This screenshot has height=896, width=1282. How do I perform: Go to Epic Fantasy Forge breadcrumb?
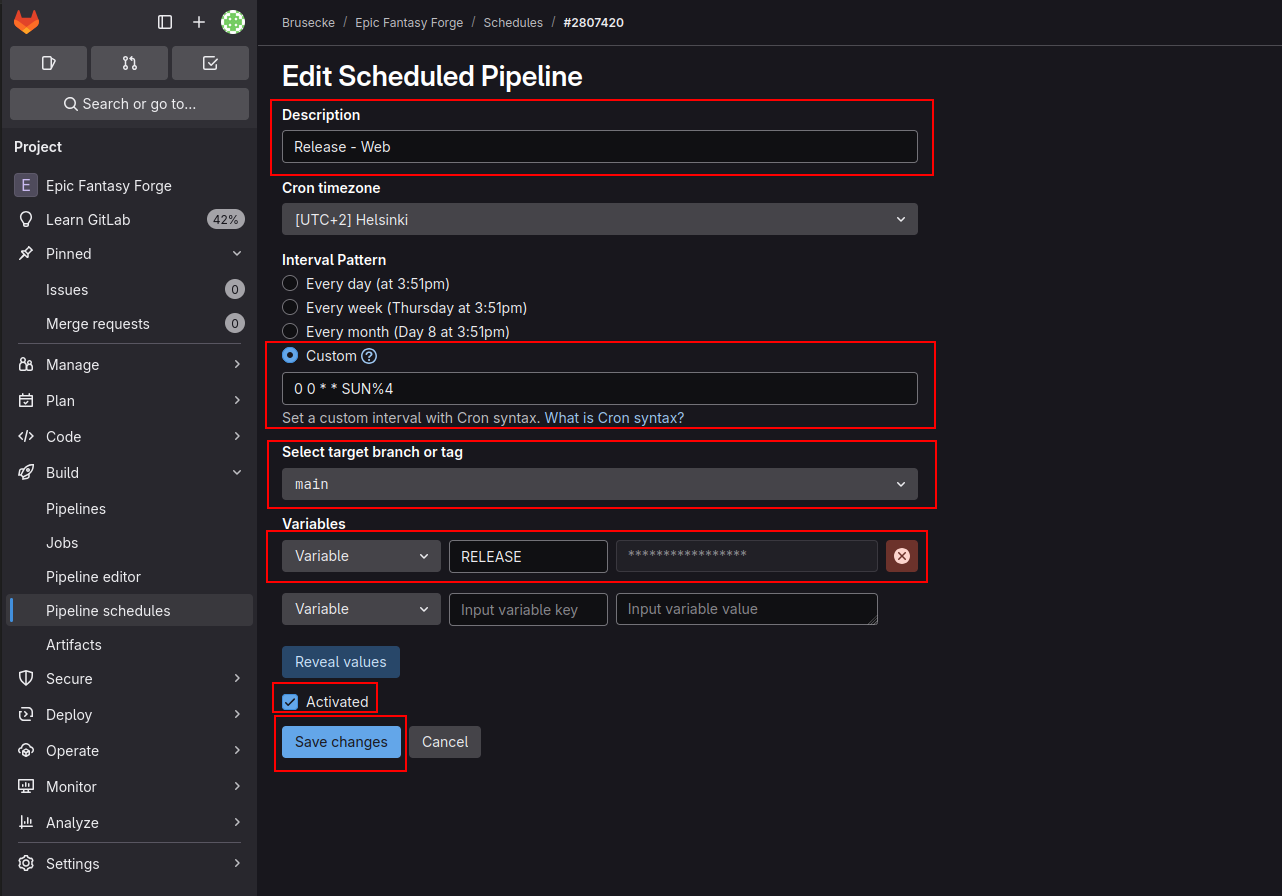pyautogui.click(x=409, y=22)
